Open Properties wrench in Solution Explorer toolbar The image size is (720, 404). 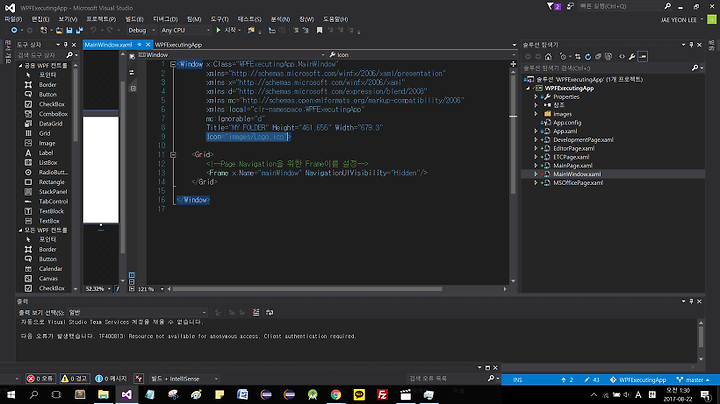point(632,56)
